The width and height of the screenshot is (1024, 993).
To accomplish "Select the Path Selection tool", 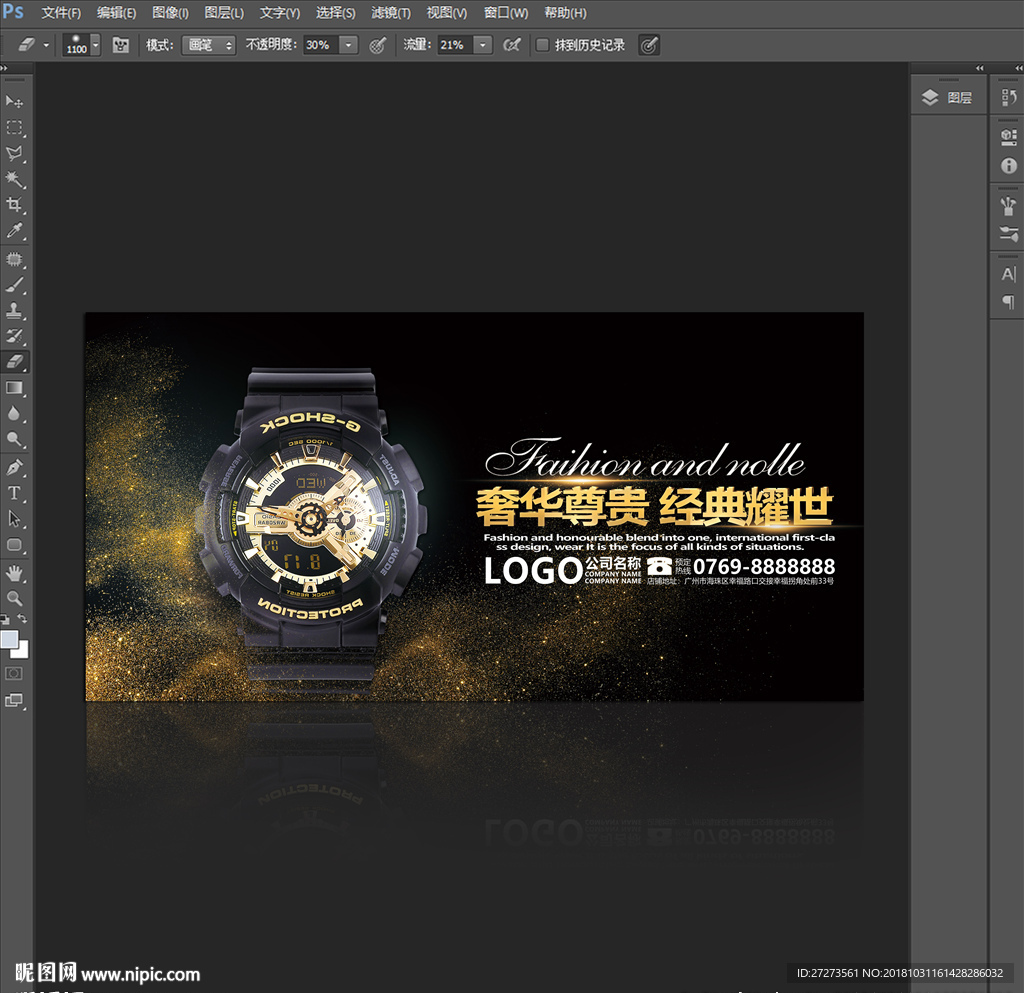I will pos(14,519).
